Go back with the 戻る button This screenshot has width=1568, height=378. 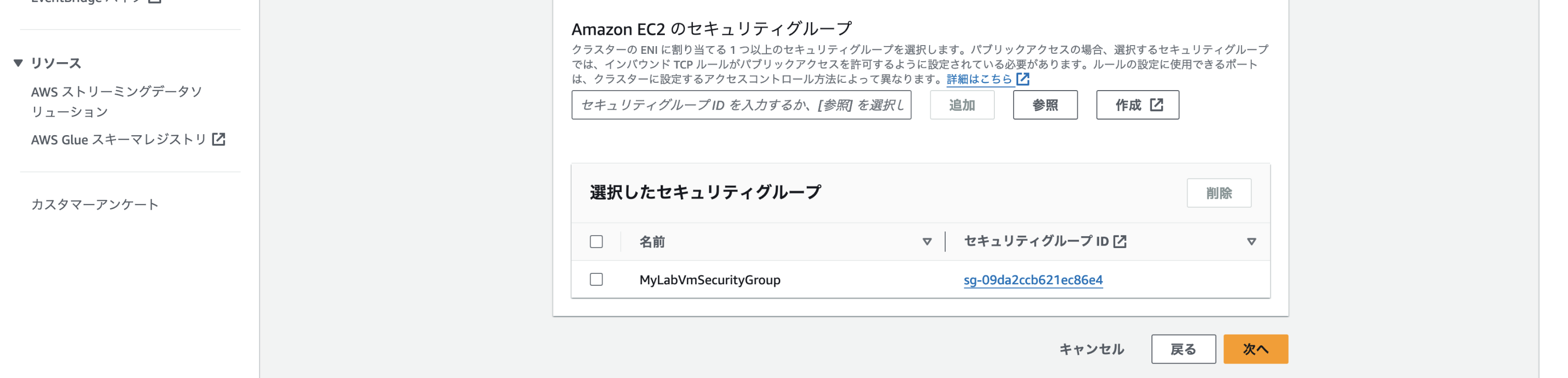click(x=1182, y=349)
